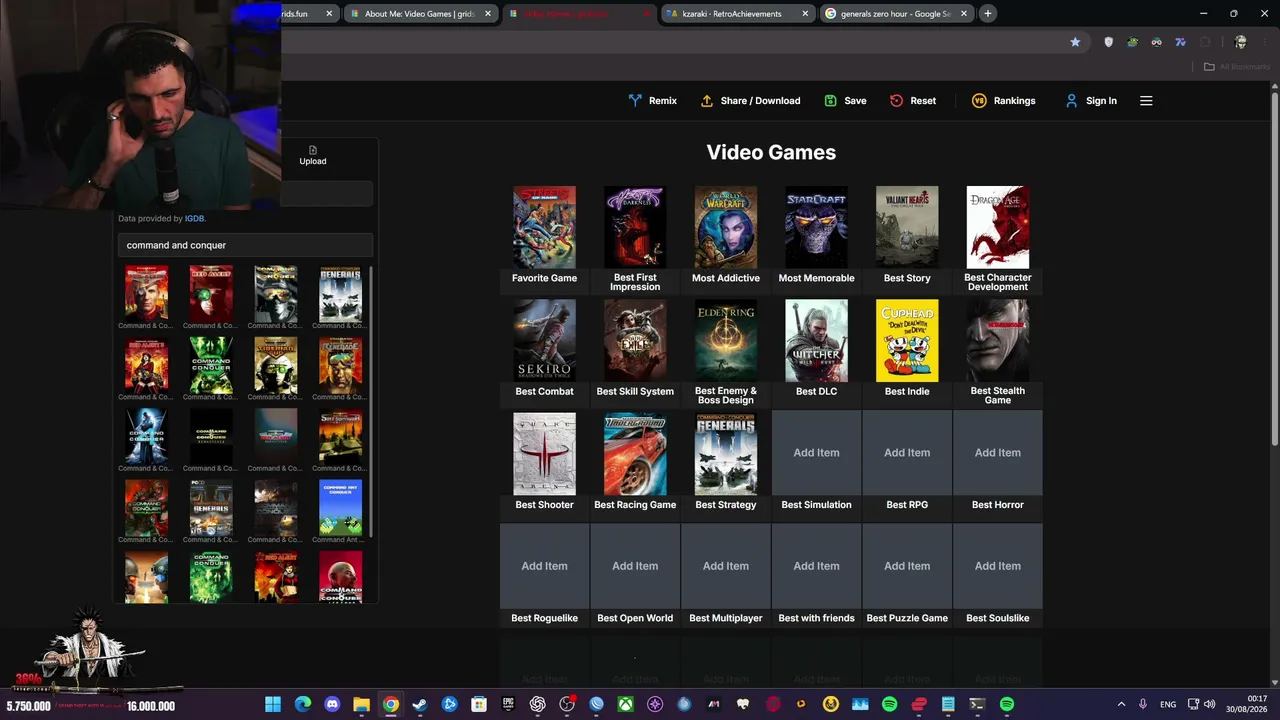
Task: Select the first Command & Conquer Red Alert 3 cover
Action: pyautogui.click(x=146, y=364)
